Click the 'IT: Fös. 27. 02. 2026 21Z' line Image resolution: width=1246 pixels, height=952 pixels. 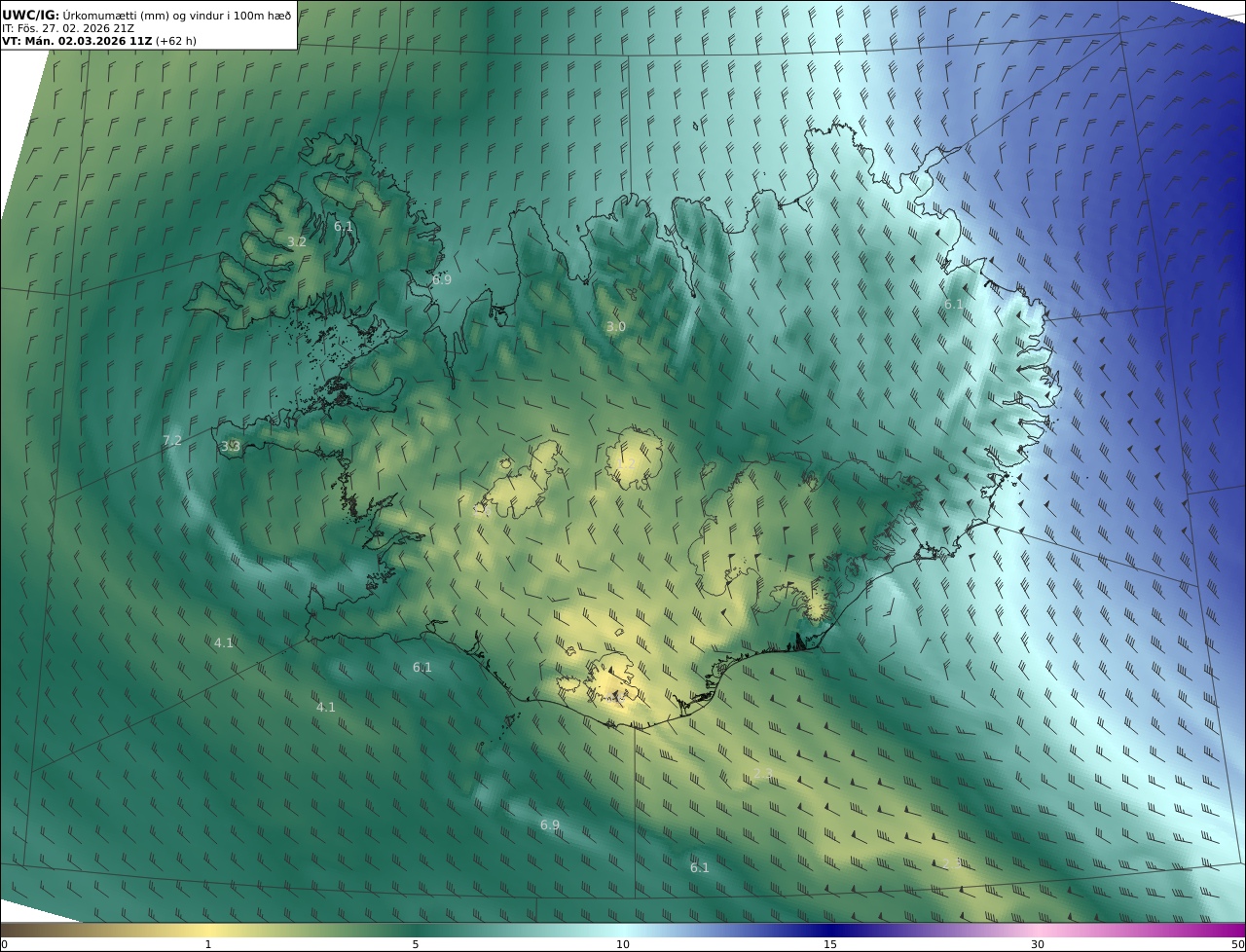point(68,28)
